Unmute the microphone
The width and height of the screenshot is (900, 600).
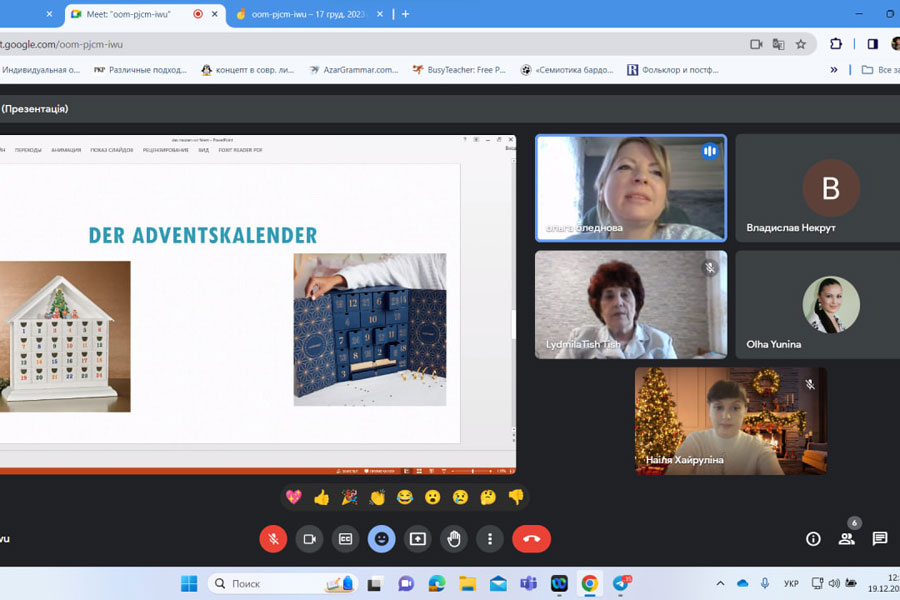pyautogui.click(x=273, y=539)
